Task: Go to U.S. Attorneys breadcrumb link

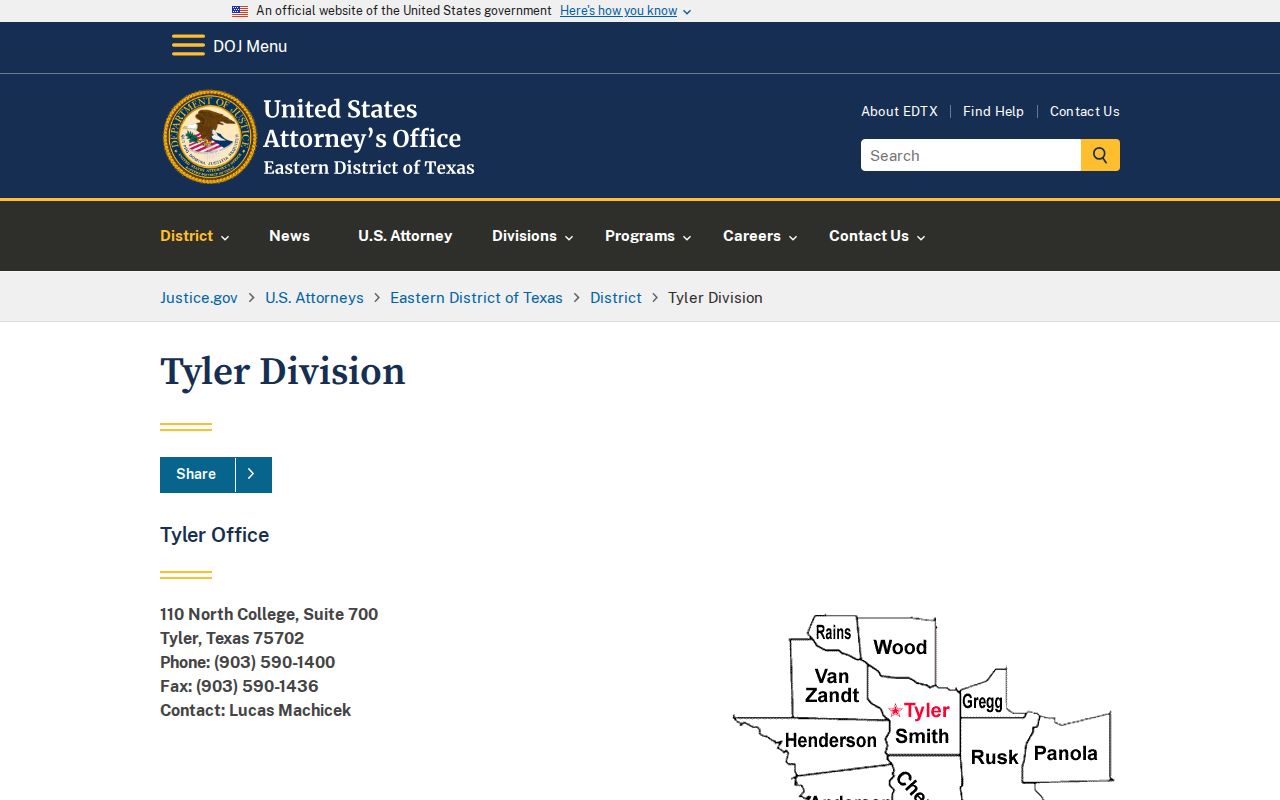Action: 314,297
